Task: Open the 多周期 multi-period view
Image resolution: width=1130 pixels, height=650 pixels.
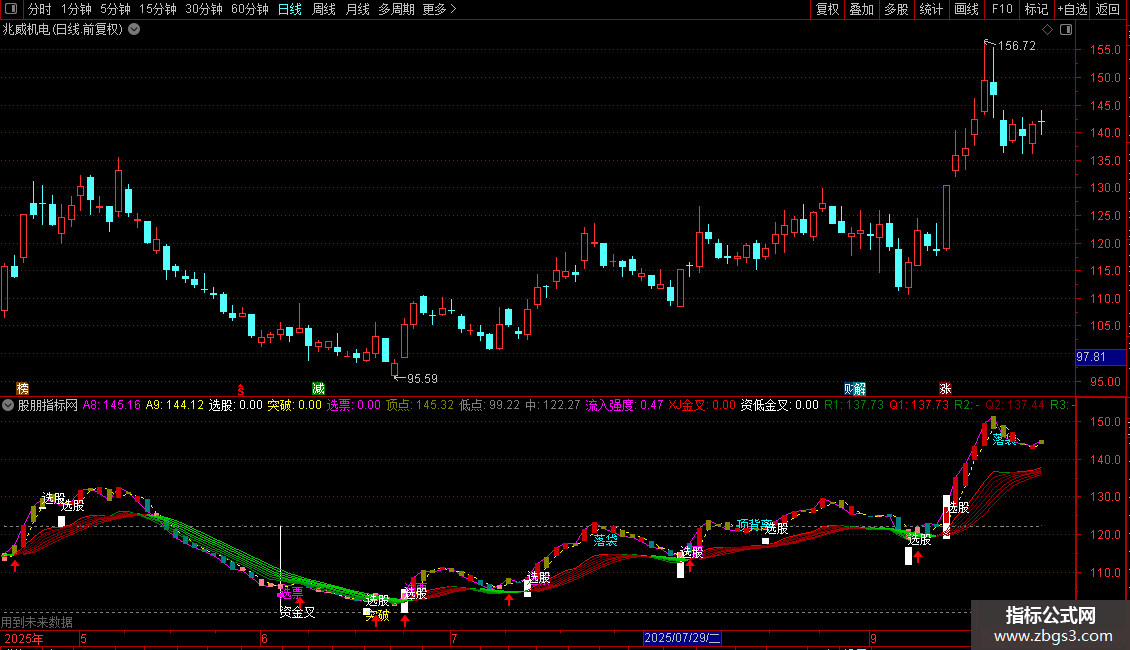Action: (396, 9)
